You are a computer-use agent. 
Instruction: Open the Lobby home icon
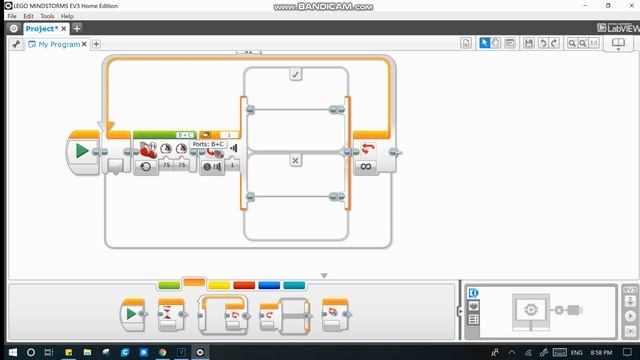(13, 29)
